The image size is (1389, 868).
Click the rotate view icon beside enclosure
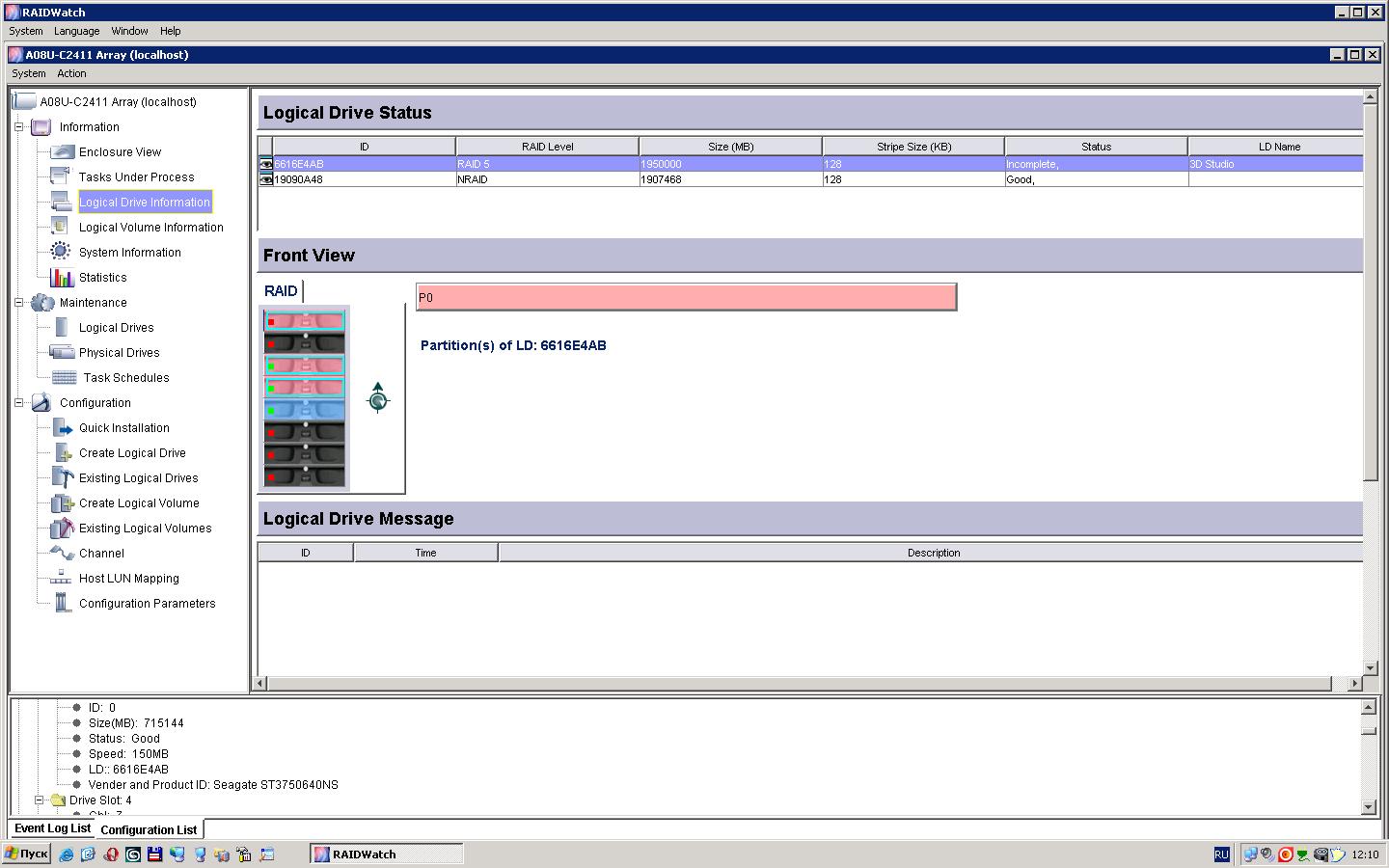pos(378,397)
